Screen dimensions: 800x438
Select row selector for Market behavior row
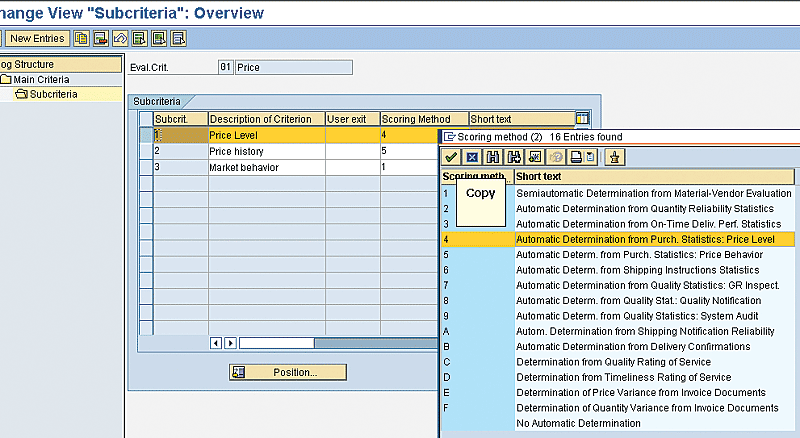(146, 167)
